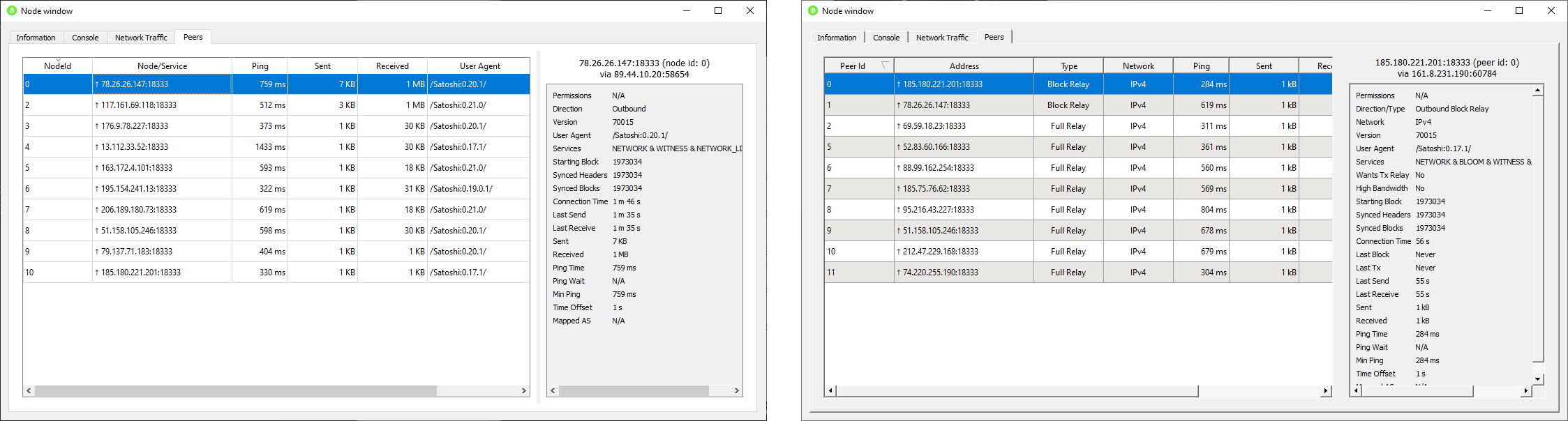
Task: Sort the left table by User Agent column
Action: point(479,66)
